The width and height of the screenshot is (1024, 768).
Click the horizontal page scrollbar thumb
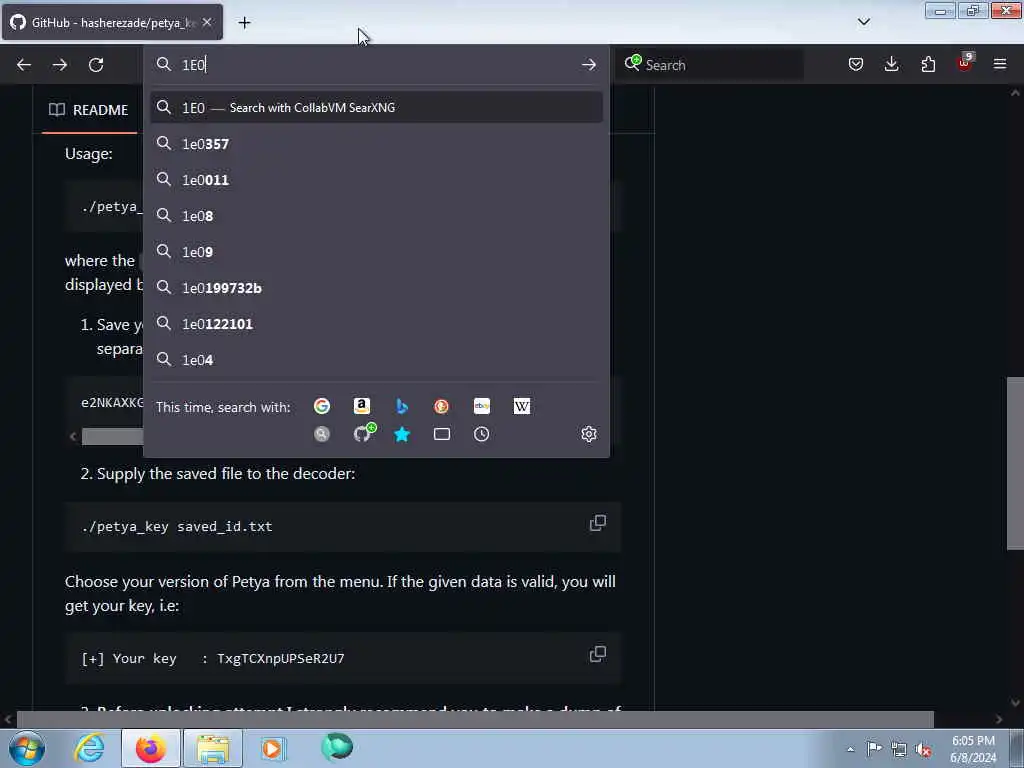click(475, 720)
